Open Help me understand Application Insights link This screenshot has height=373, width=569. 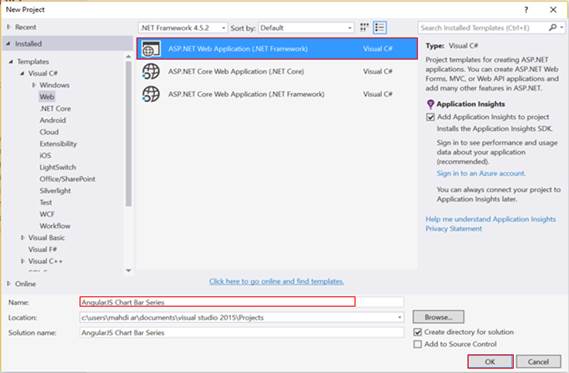[491, 219]
